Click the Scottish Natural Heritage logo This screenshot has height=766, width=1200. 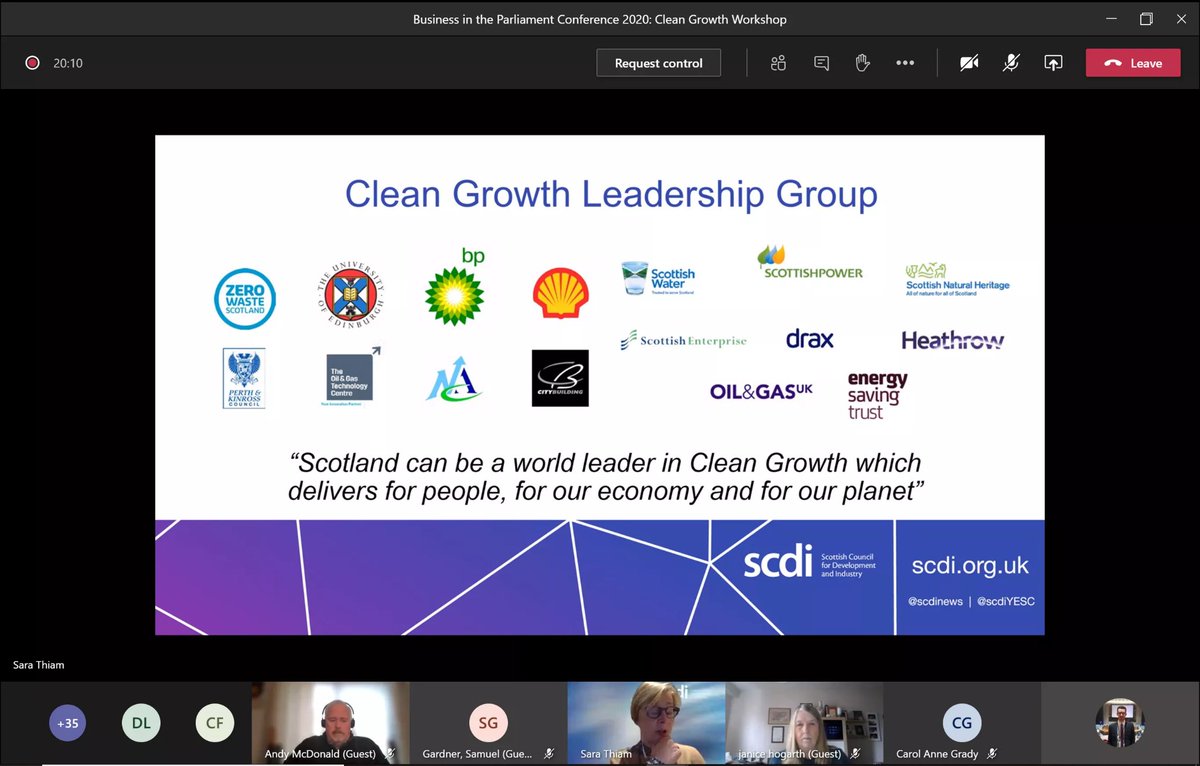point(957,279)
